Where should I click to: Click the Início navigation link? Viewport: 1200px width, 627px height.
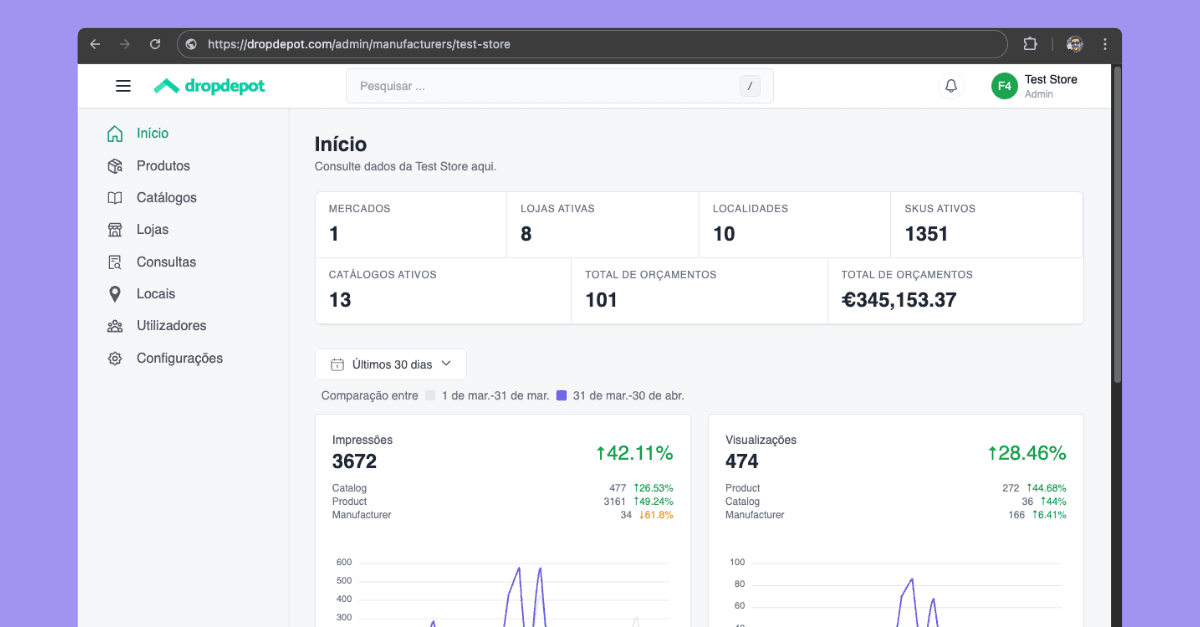[x=151, y=132]
